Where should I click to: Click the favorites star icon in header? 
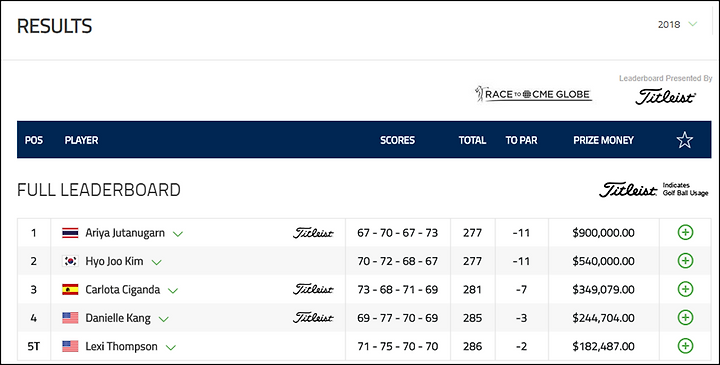pos(684,140)
